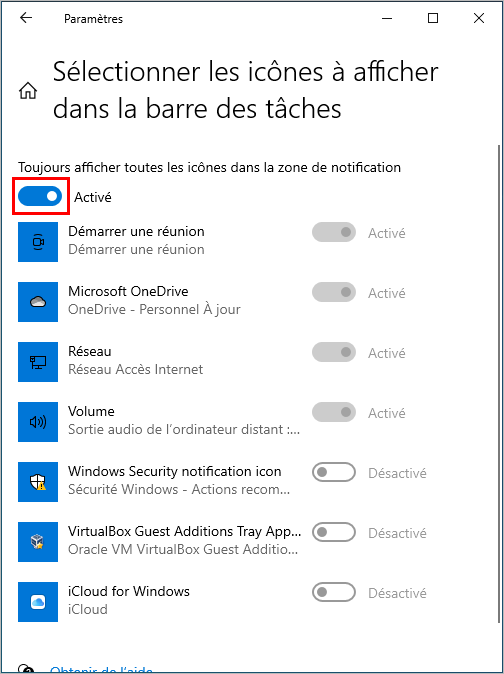504x674 pixels.
Task: Click the VirtualBox Guest Additions icon
Action: (x=38, y=542)
